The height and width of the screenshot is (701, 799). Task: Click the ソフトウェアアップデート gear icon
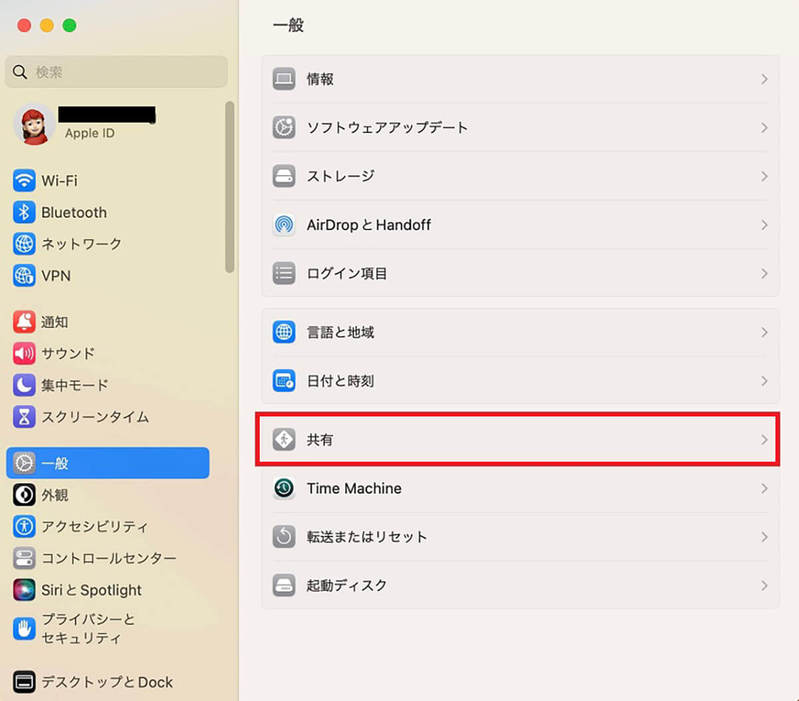pos(284,127)
